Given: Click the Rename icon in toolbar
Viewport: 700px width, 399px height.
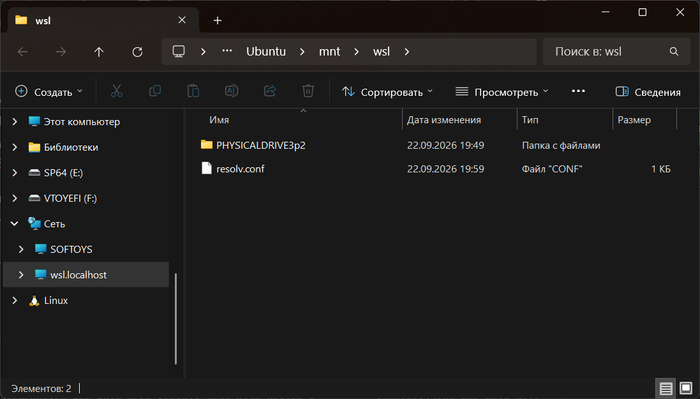Looking at the screenshot, I should (x=231, y=91).
